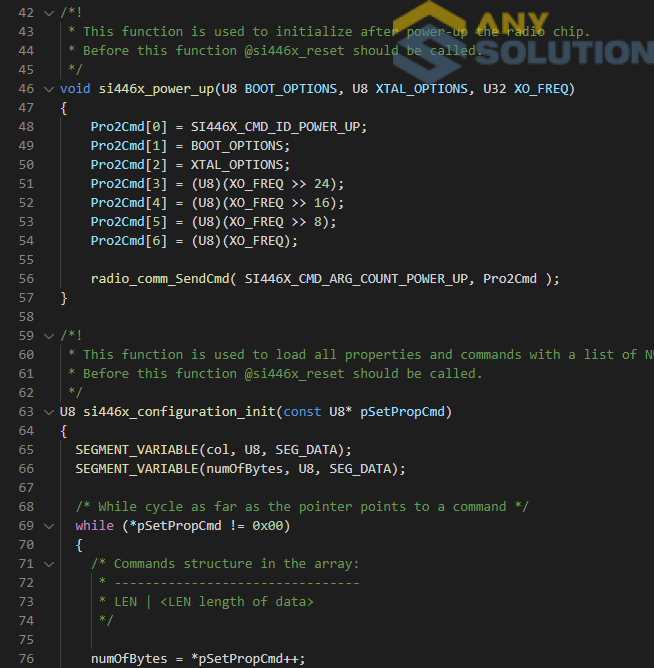Collapse the comment block at line 42
Viewport: 654px width, 668px height.
[x=48, y=12]
